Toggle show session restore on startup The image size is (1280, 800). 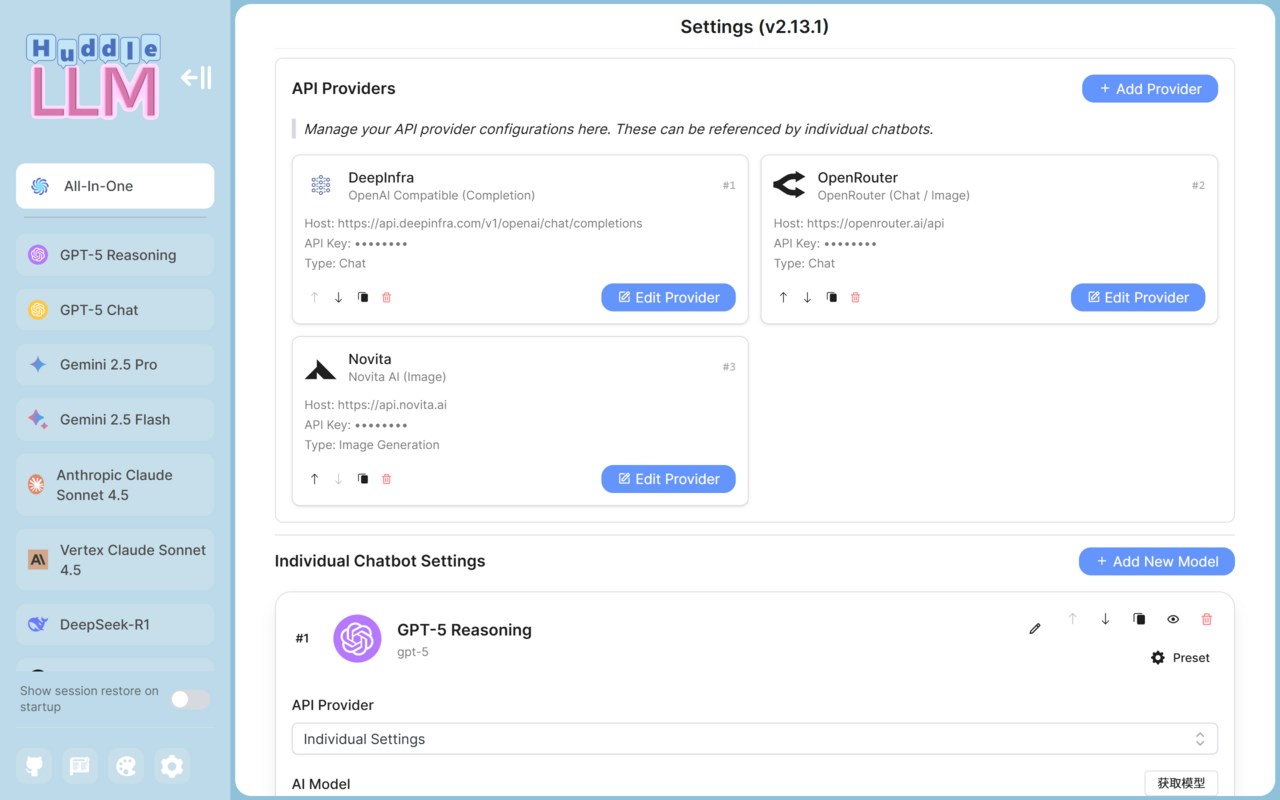[190, 699]
